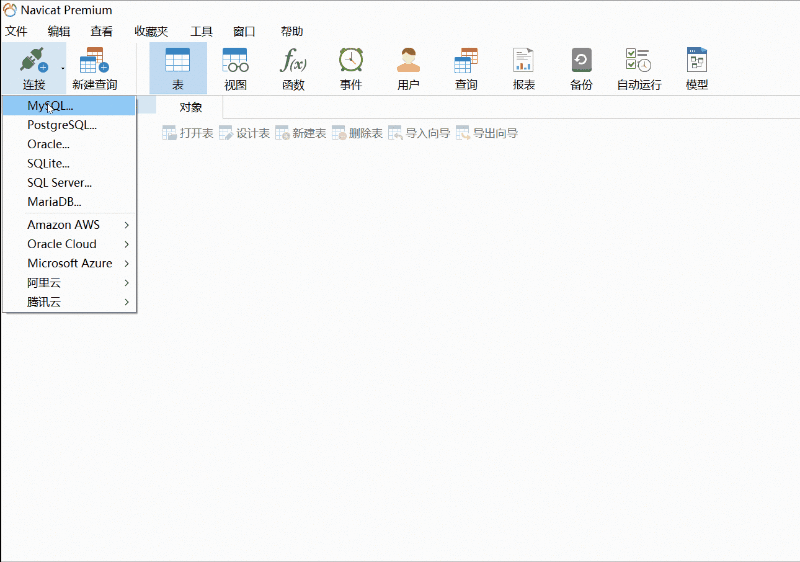Select the 表 (Table) toolbar icon

(178, 60)
